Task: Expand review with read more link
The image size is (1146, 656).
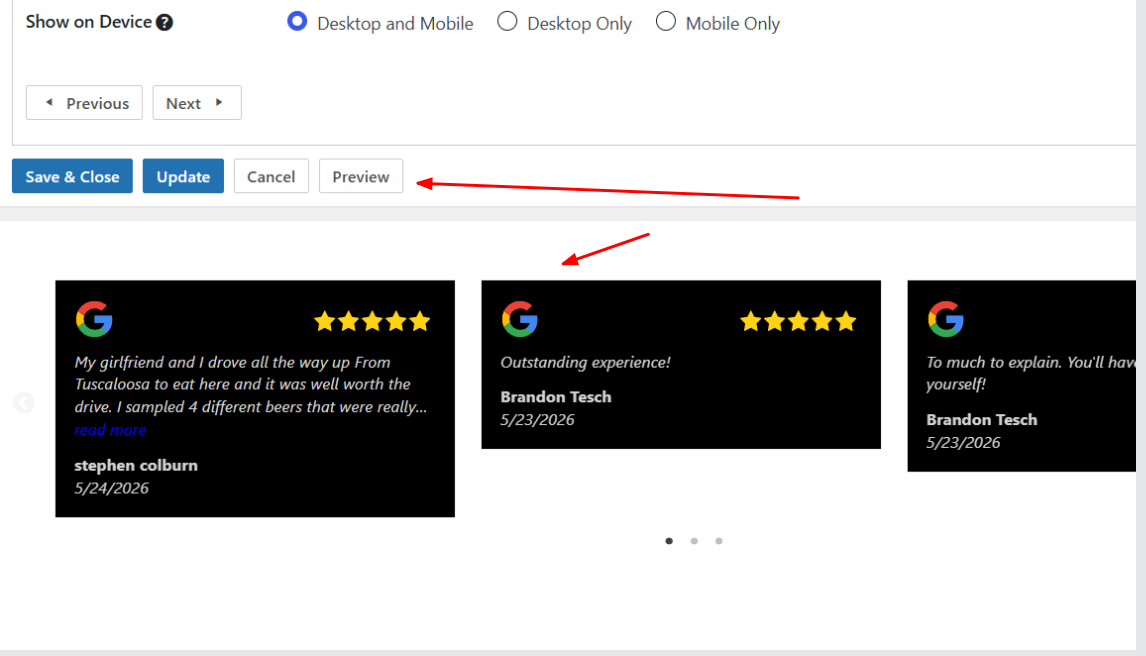Action: coord(110,430)
